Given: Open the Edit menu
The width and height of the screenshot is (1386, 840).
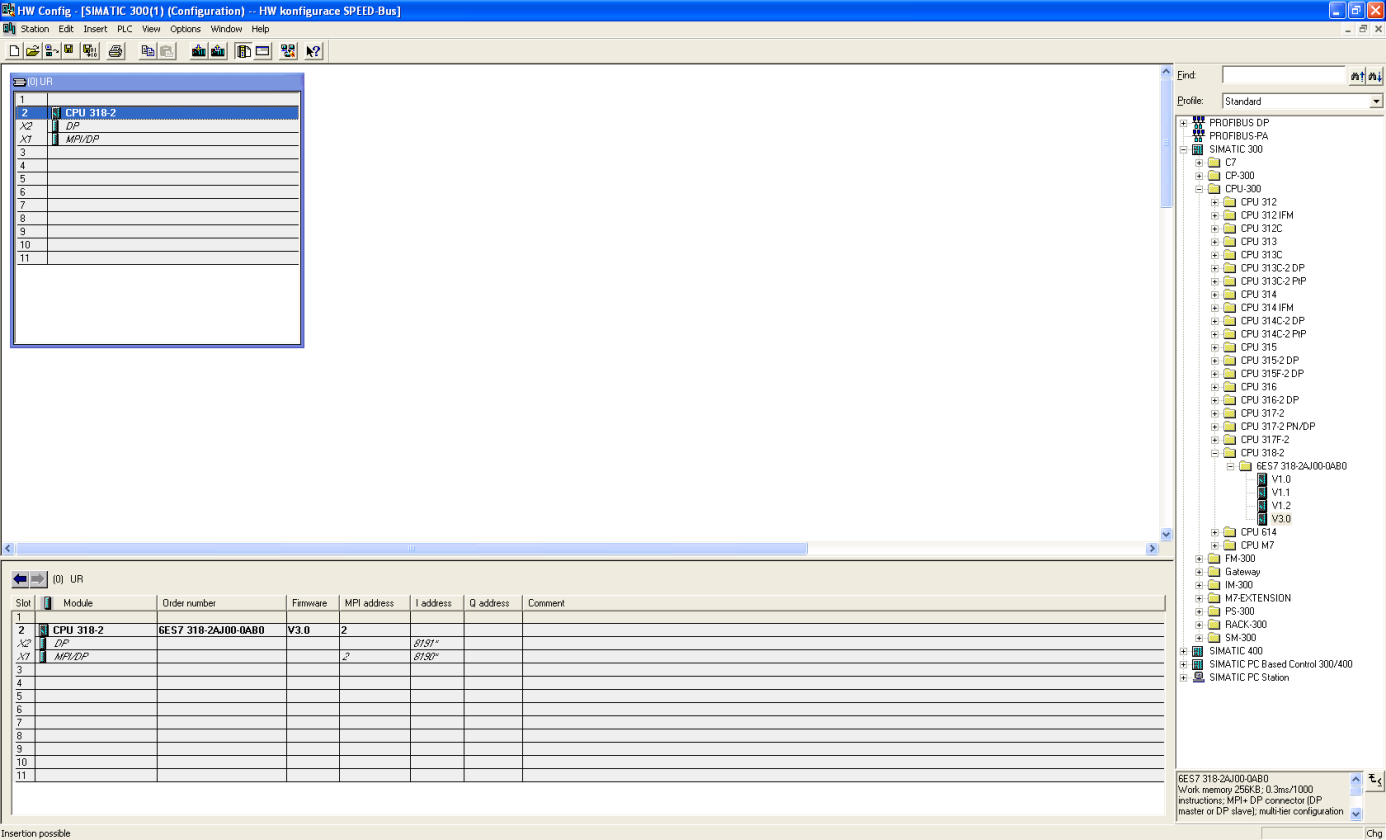Looking at the screenshot, I should point(66,29).
